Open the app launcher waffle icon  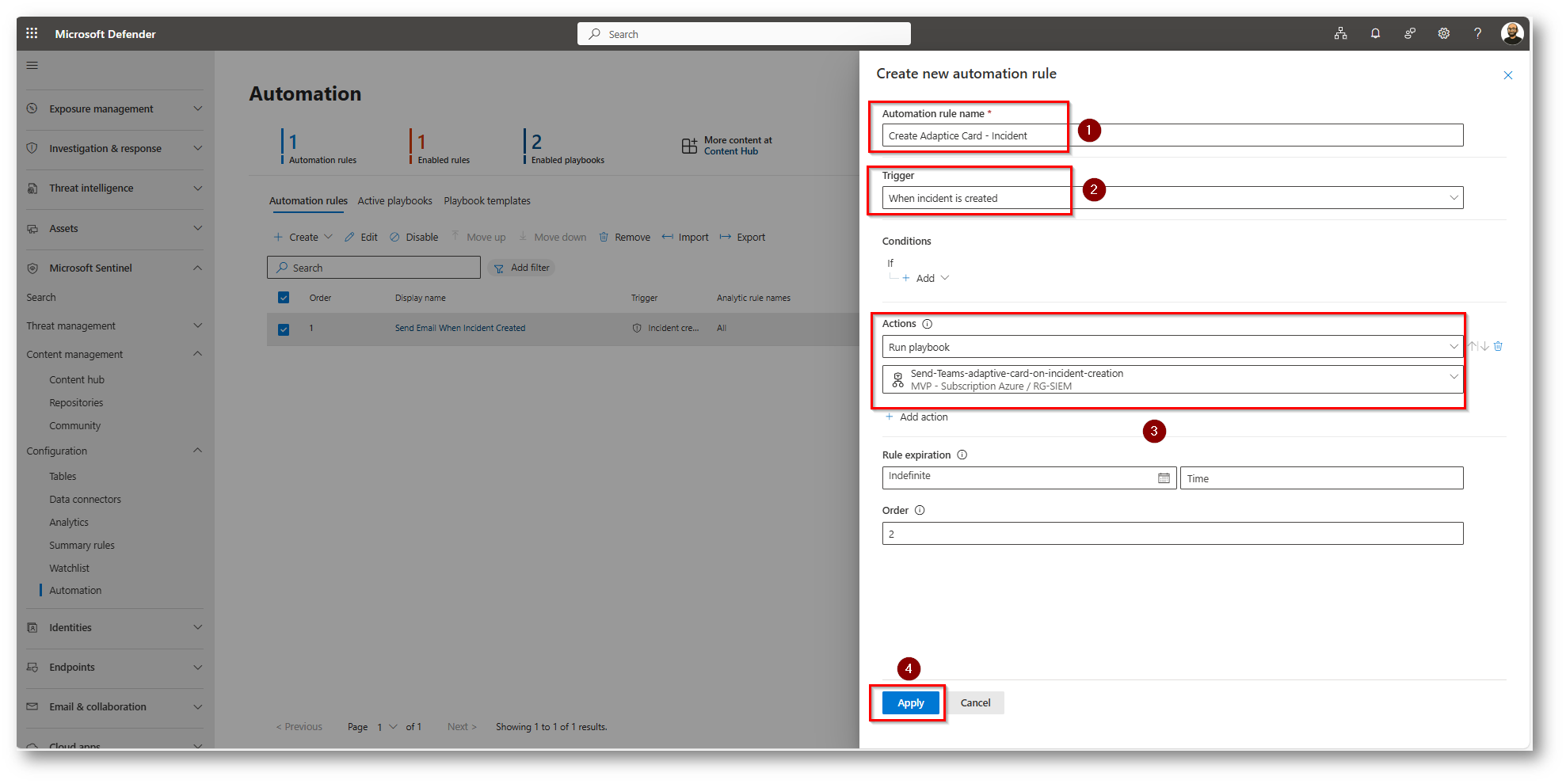tap(32, 33)
